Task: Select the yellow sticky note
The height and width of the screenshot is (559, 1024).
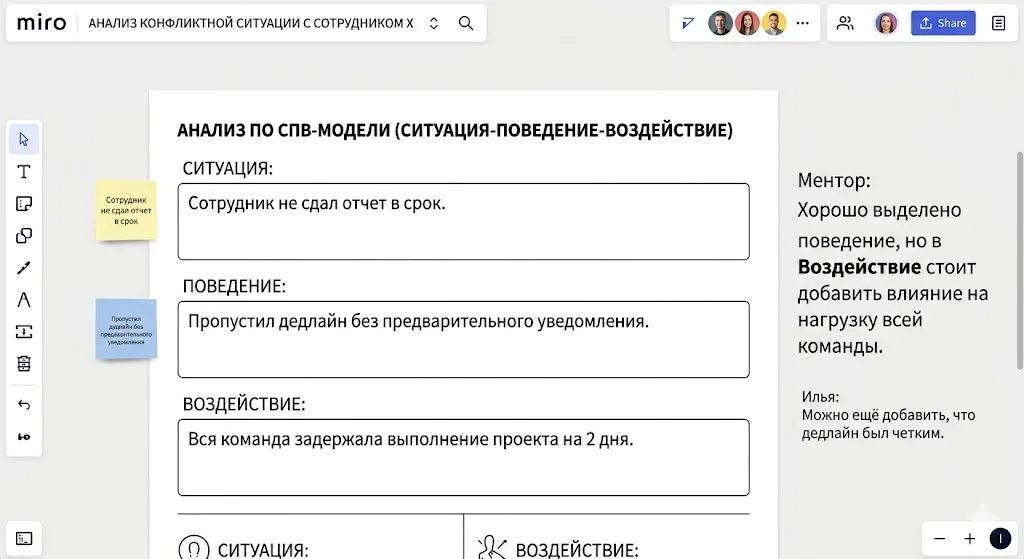Action: pyautogui.click(x=126, y=210)
